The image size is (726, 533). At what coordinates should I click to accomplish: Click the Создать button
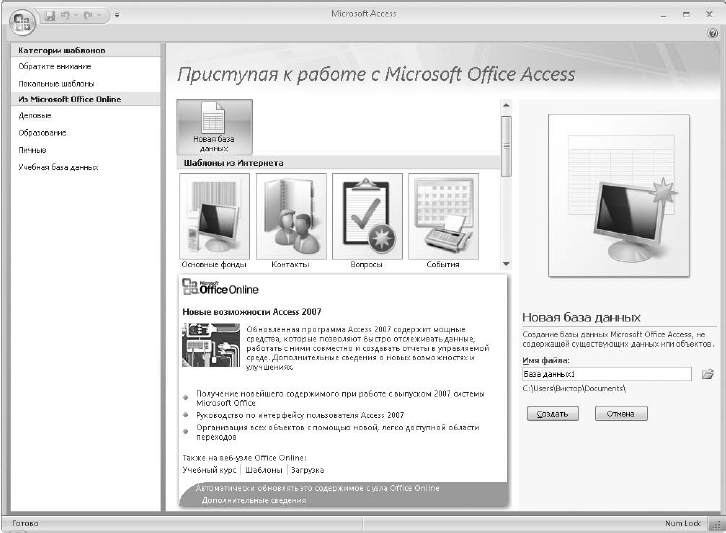click(x=552, y=414)
